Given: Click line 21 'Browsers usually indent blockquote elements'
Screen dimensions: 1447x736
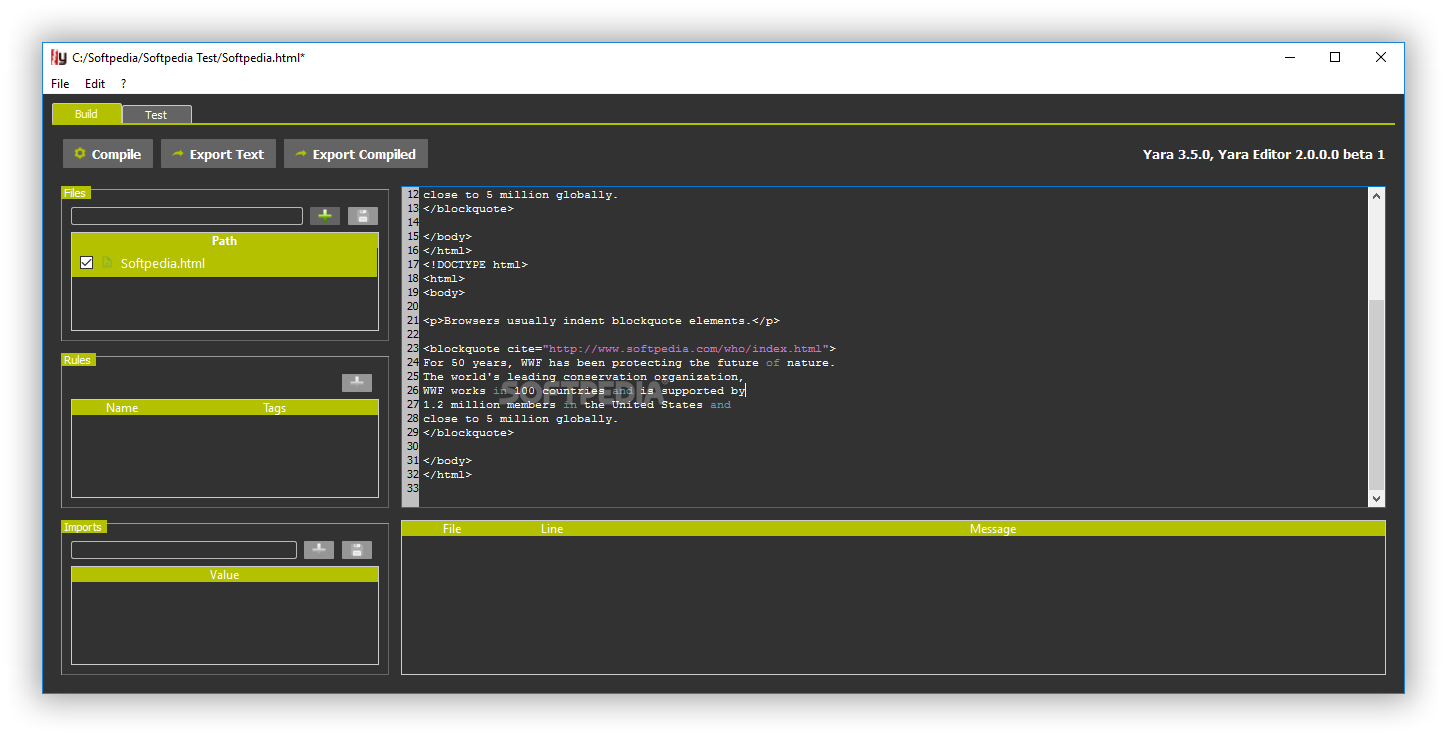Looking at the screenshot, I should 601,321.
